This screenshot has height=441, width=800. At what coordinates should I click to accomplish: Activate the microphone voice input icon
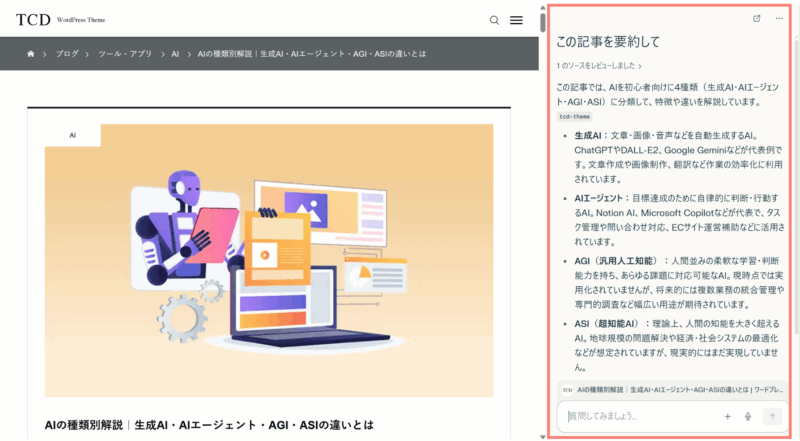[748, 416]
